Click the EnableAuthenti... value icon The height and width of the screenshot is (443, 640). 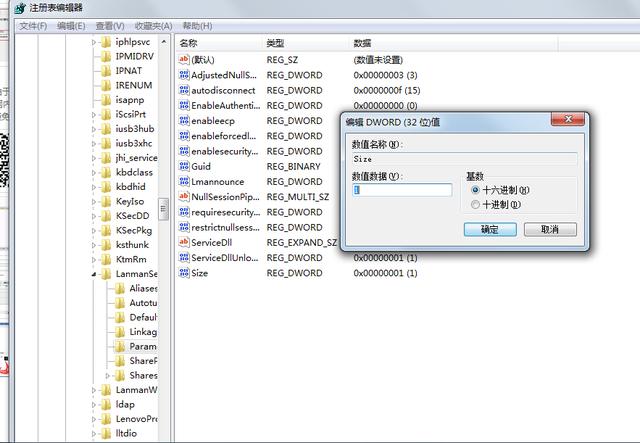pyautogui.click(x=184, y=105)
